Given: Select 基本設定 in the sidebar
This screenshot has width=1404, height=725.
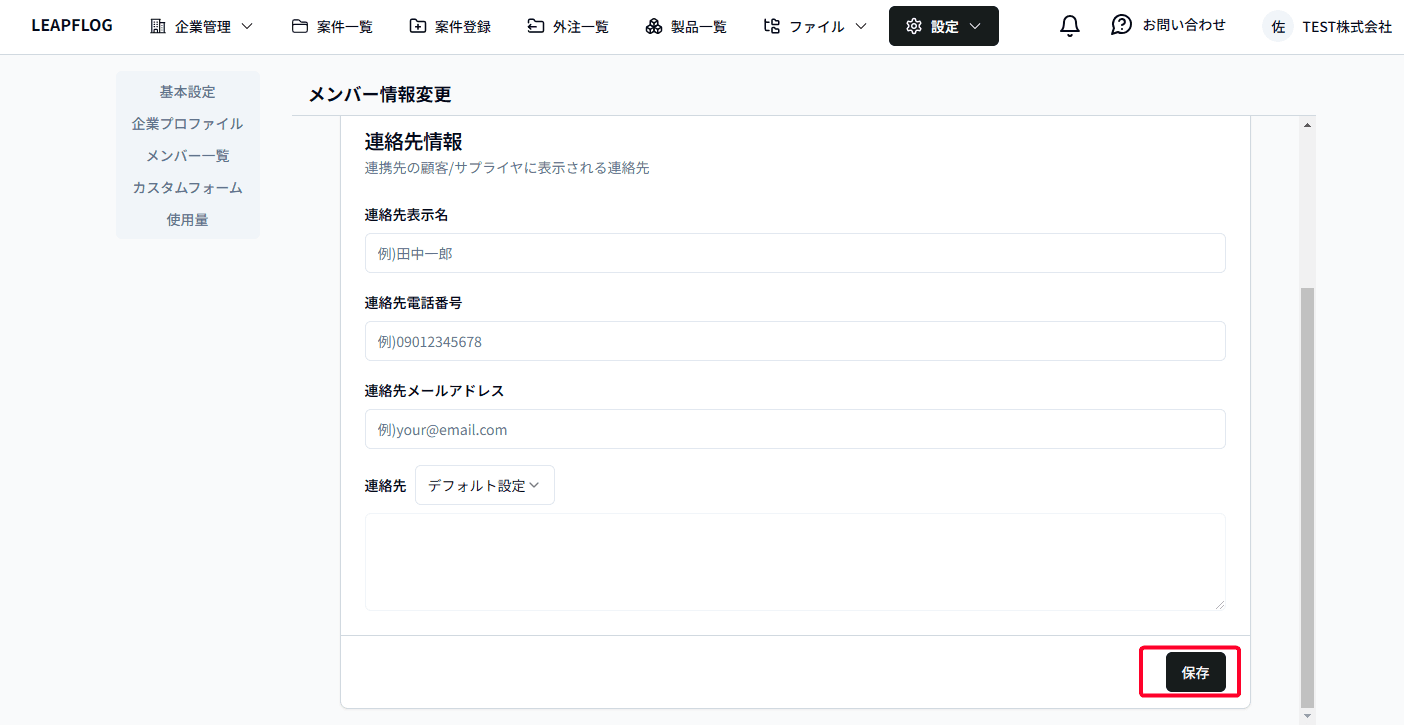Looking at the screenshot, I should click(x=187, y=92).
